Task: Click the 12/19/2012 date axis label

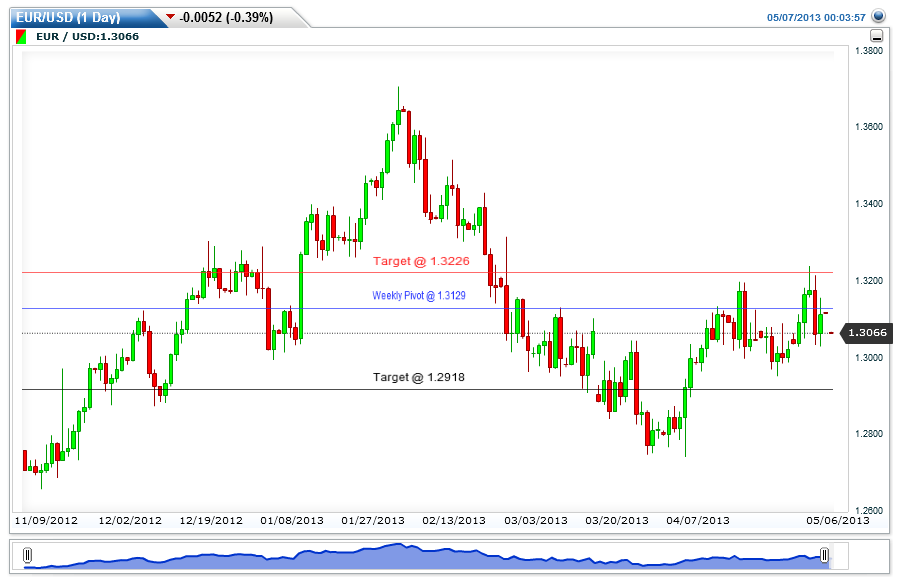Action: click(x=211, y=521)
